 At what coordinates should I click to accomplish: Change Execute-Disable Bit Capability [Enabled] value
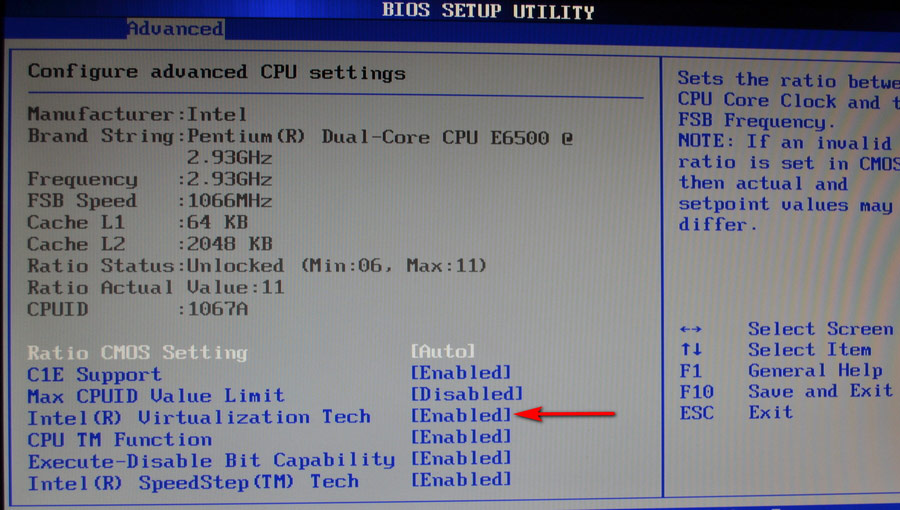point(460,458)
